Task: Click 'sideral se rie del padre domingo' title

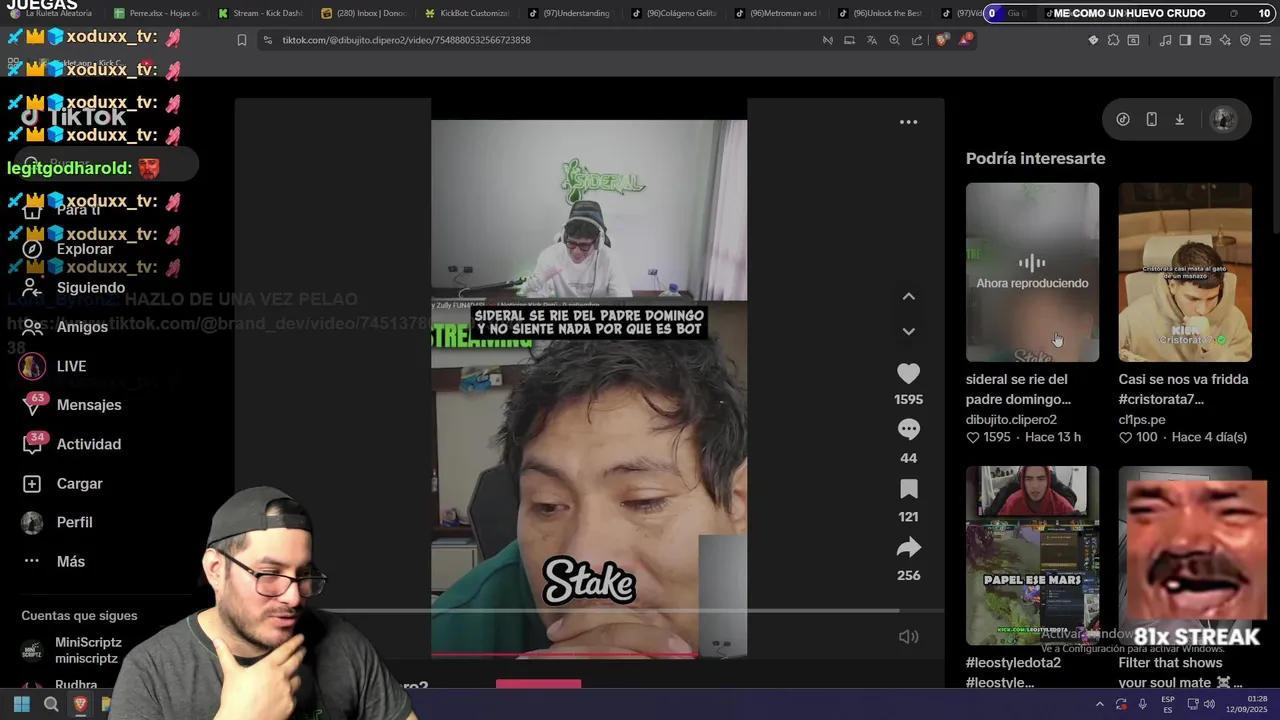Action: (x=1018, y=389)
